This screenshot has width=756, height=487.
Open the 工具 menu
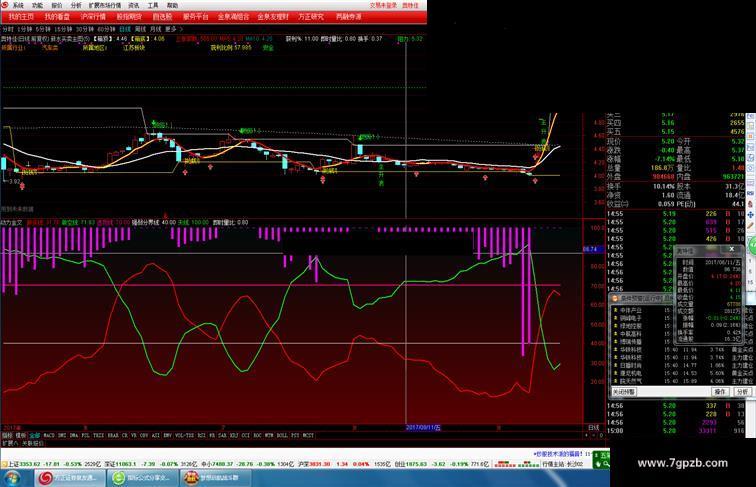coord(153,5)
